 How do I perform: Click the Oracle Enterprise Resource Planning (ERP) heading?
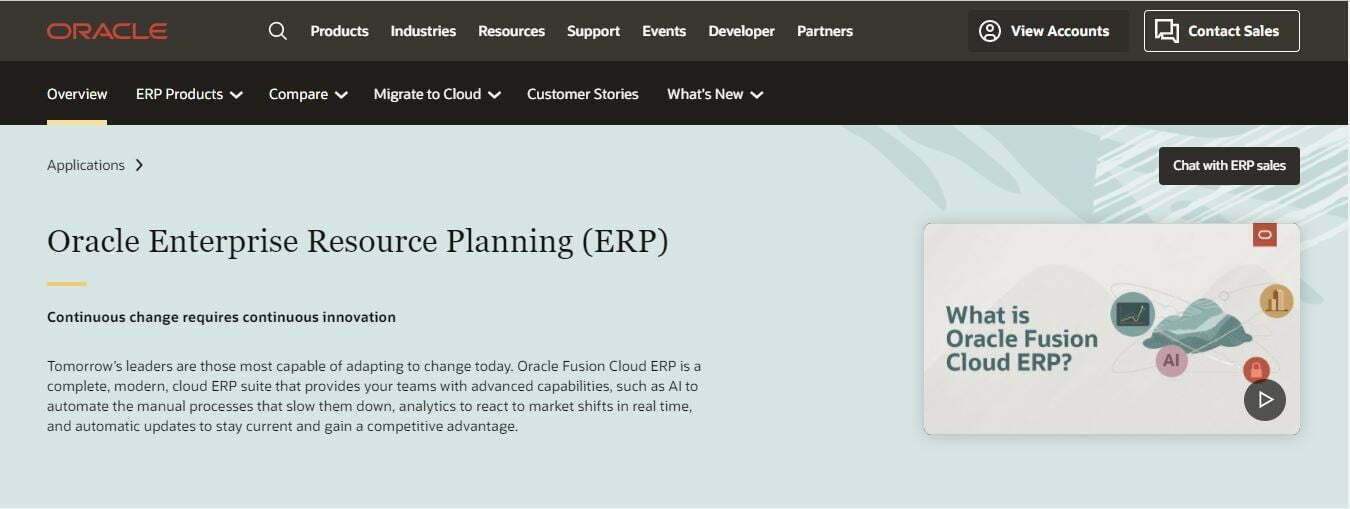click(357, 241)
